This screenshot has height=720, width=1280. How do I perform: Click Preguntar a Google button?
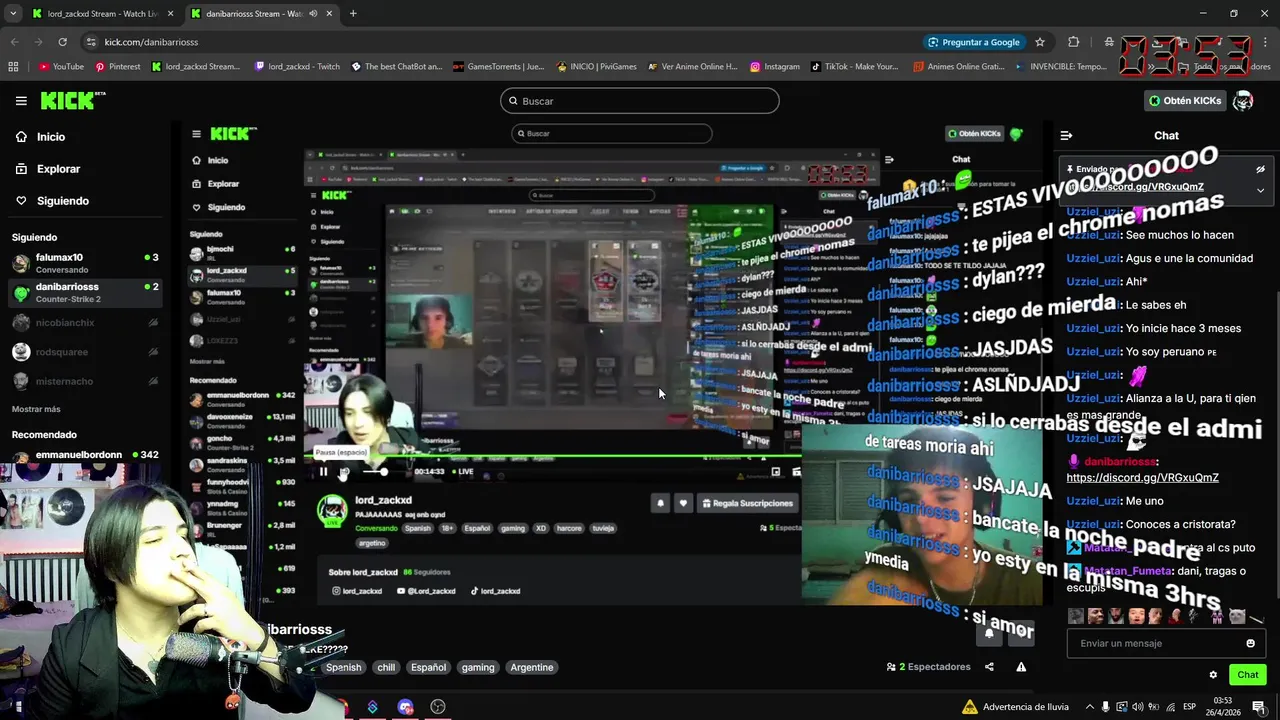click(x=973, y=42)
